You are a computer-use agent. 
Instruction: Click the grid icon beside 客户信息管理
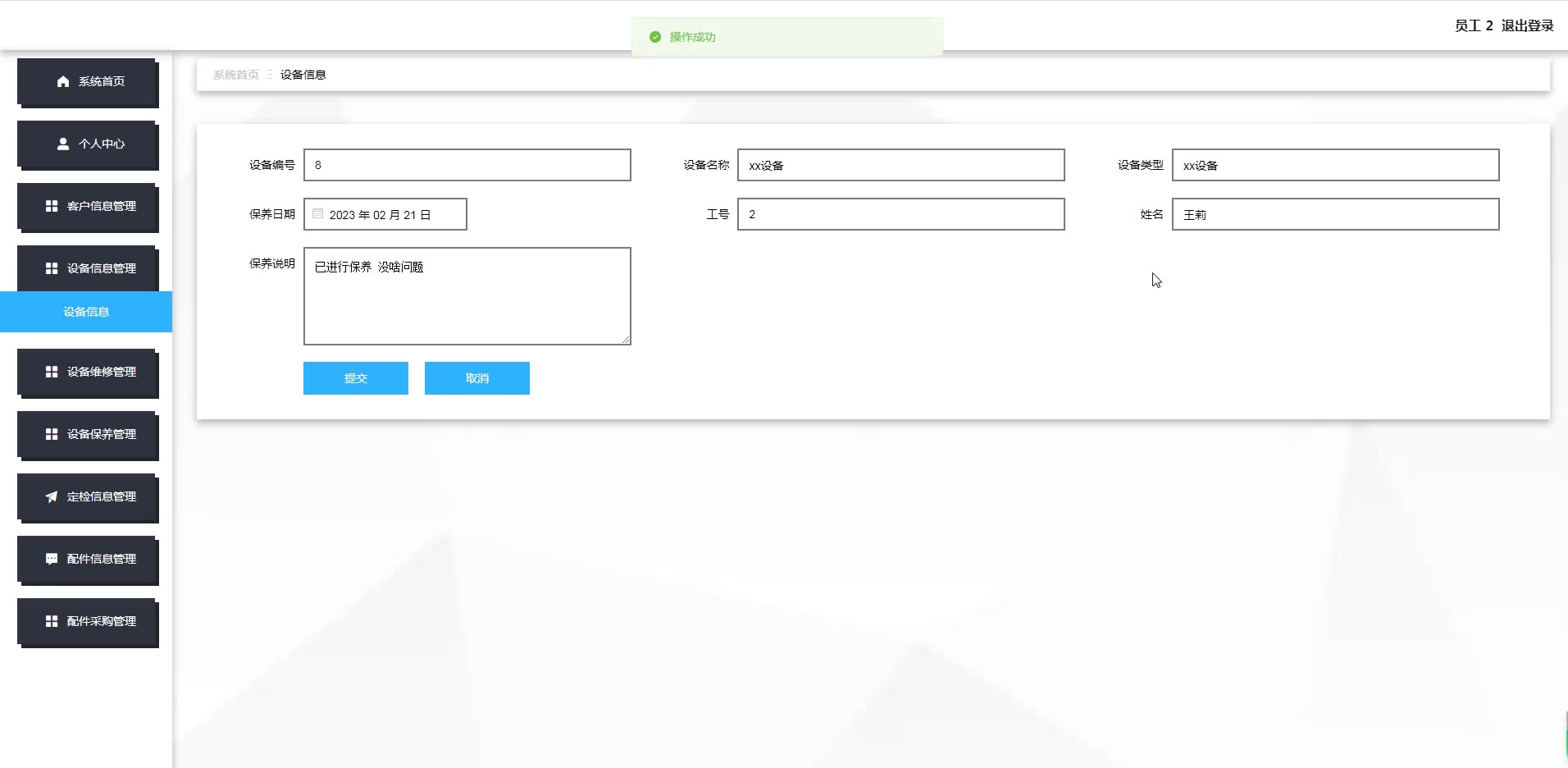click(52, 206)
